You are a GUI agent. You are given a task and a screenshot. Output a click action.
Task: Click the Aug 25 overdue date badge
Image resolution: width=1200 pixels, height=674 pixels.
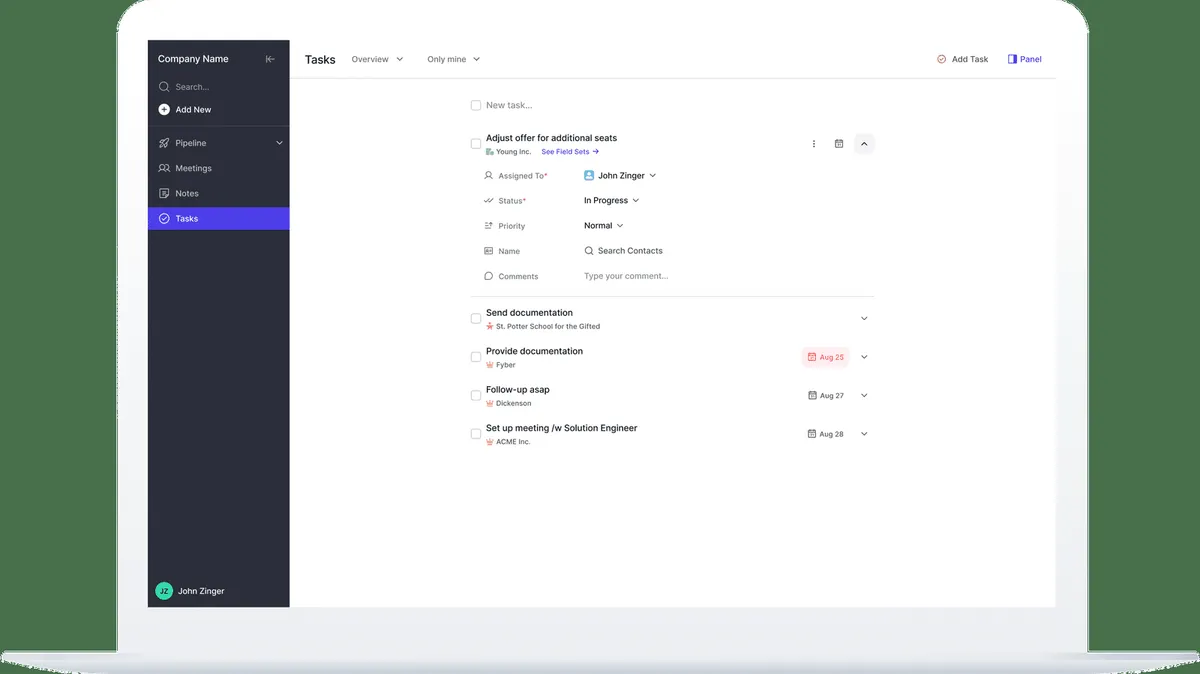pyautogui.click(x=825, y=357)
